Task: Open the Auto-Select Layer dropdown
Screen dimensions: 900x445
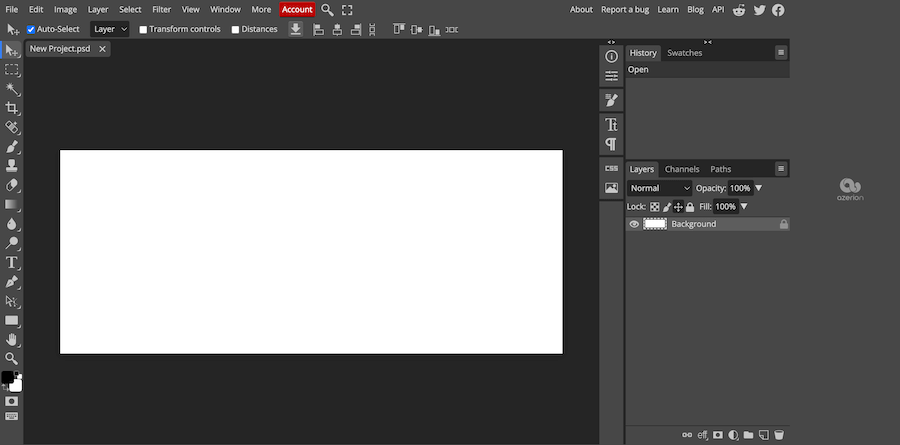Action: 110,29
